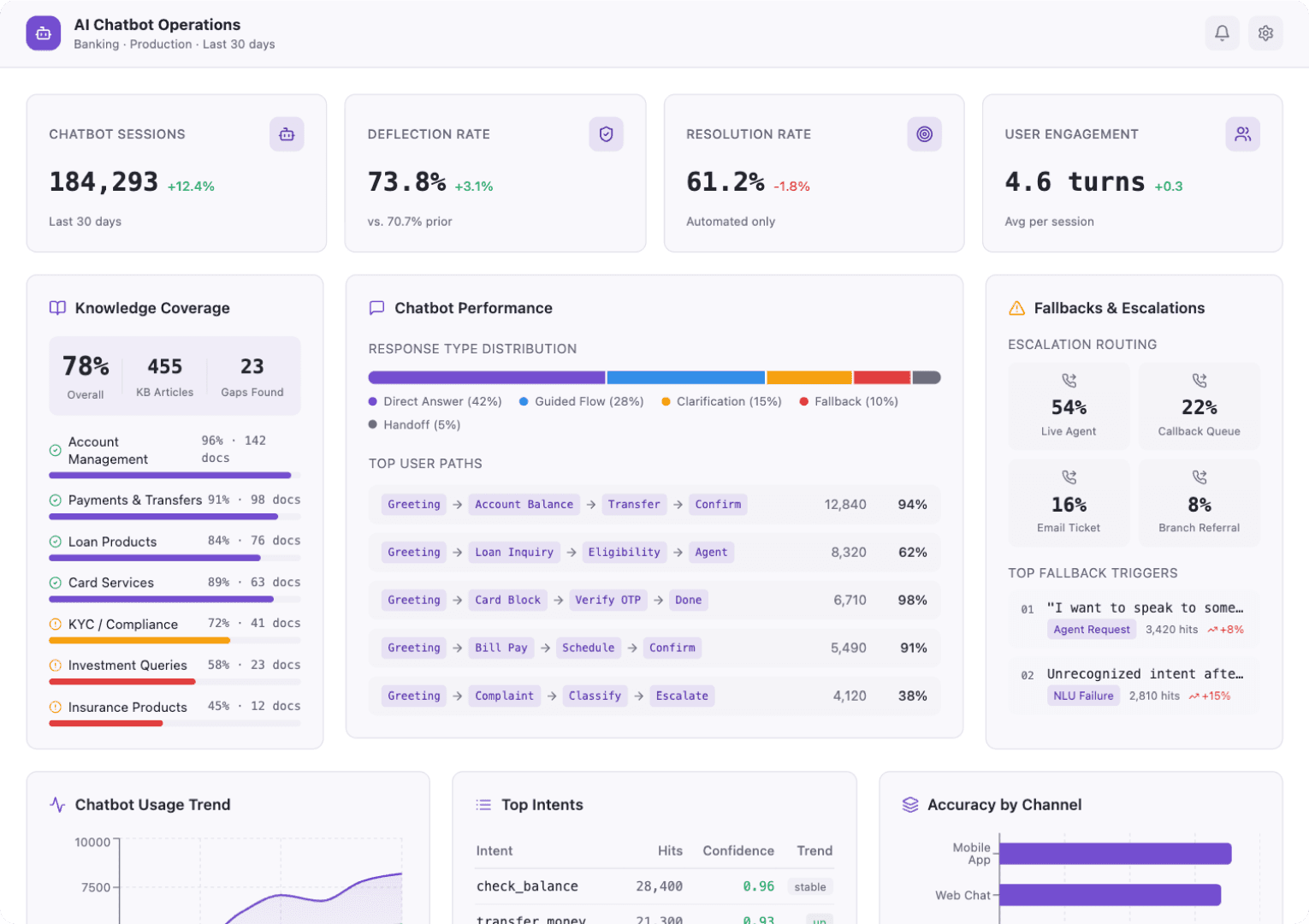
Task: Click the robot logo in the header
Action: 43,33
